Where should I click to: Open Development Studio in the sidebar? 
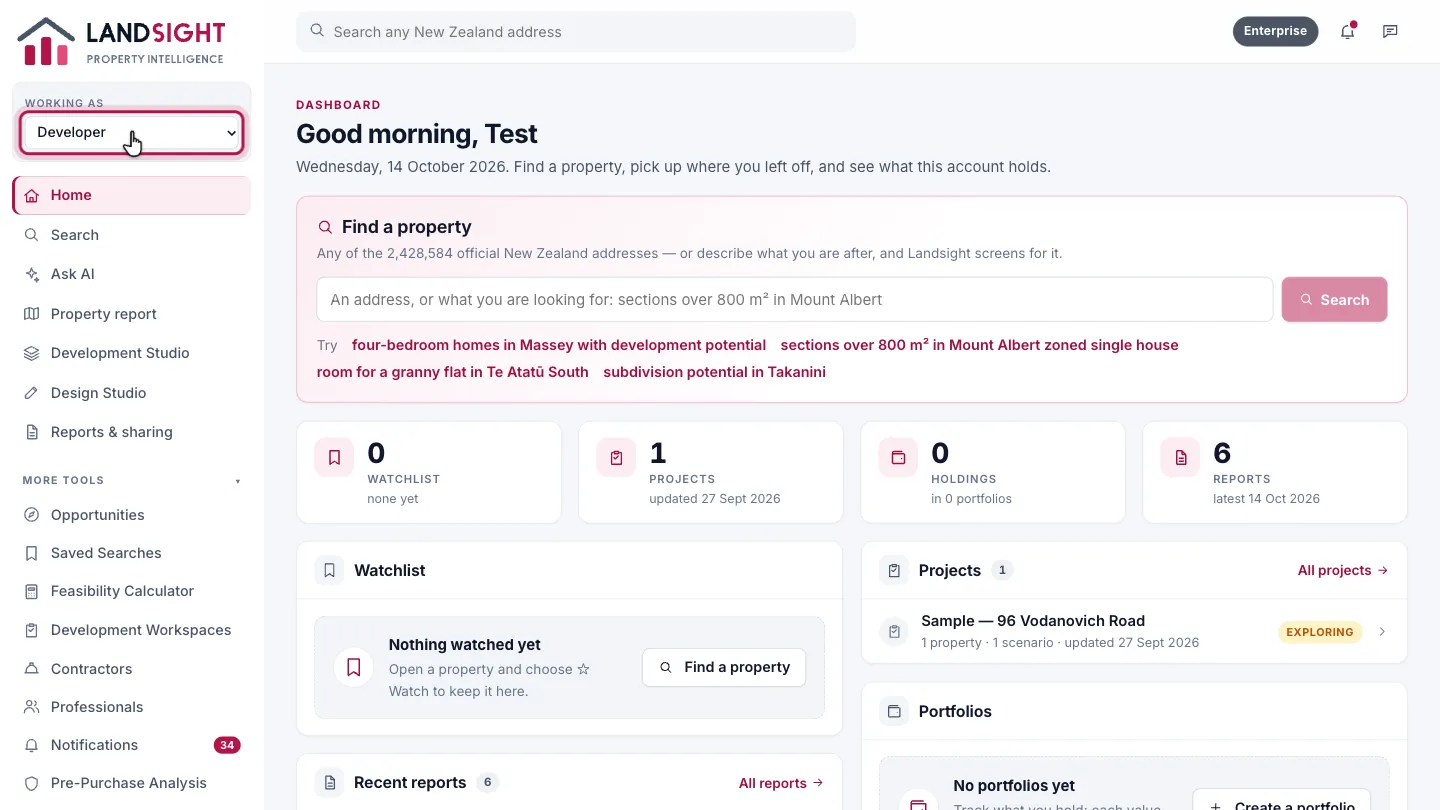[132, 353]
